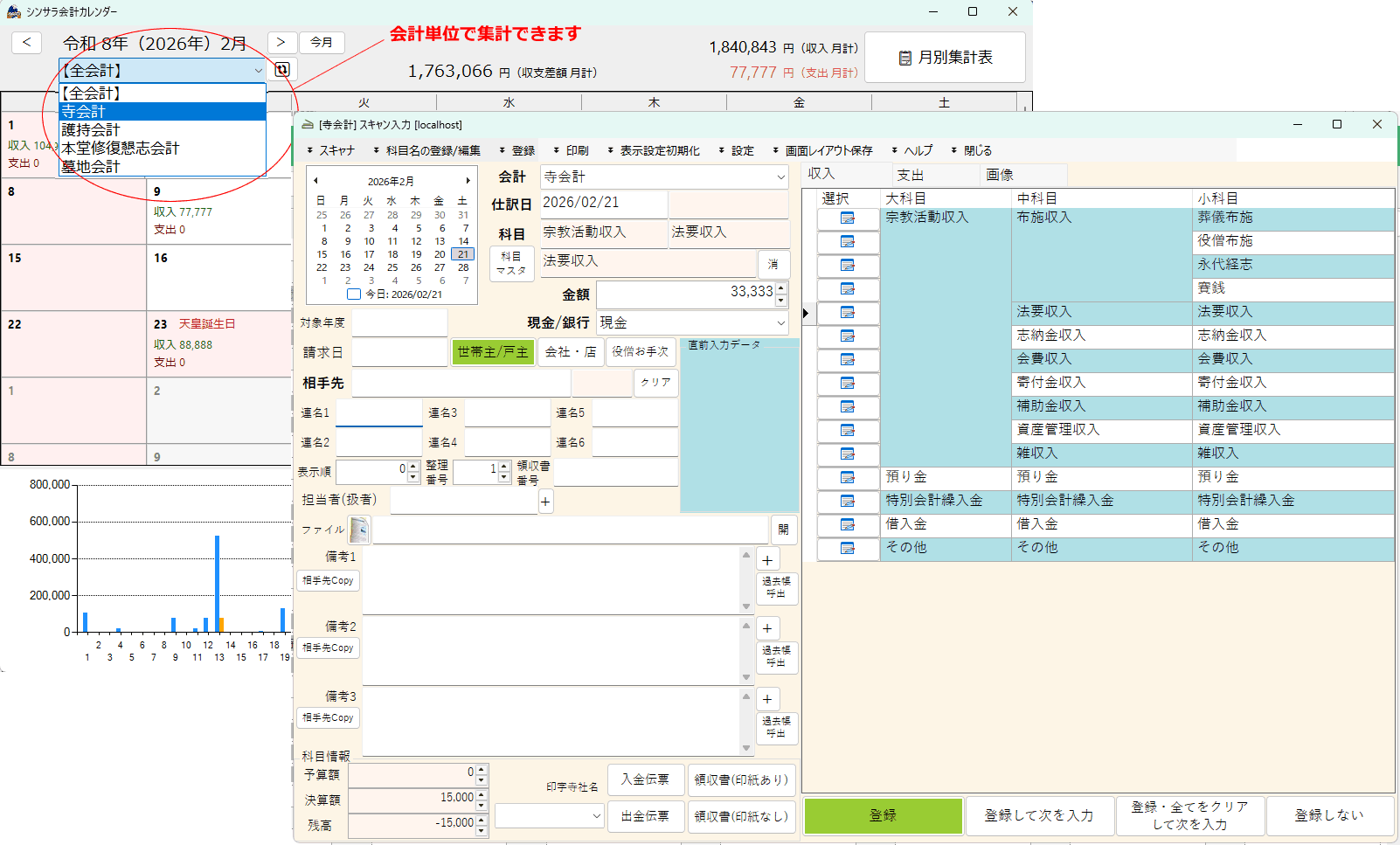The image size is (1400, 845).
Task: Click the 金額 increment spinner arrow
Action: pos(781,287)
